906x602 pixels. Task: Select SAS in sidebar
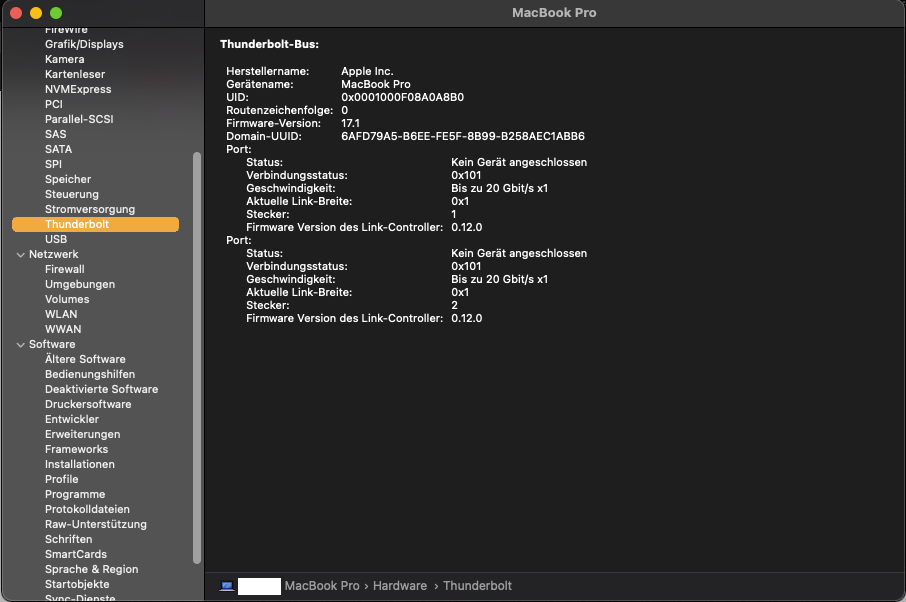(55, 135)
